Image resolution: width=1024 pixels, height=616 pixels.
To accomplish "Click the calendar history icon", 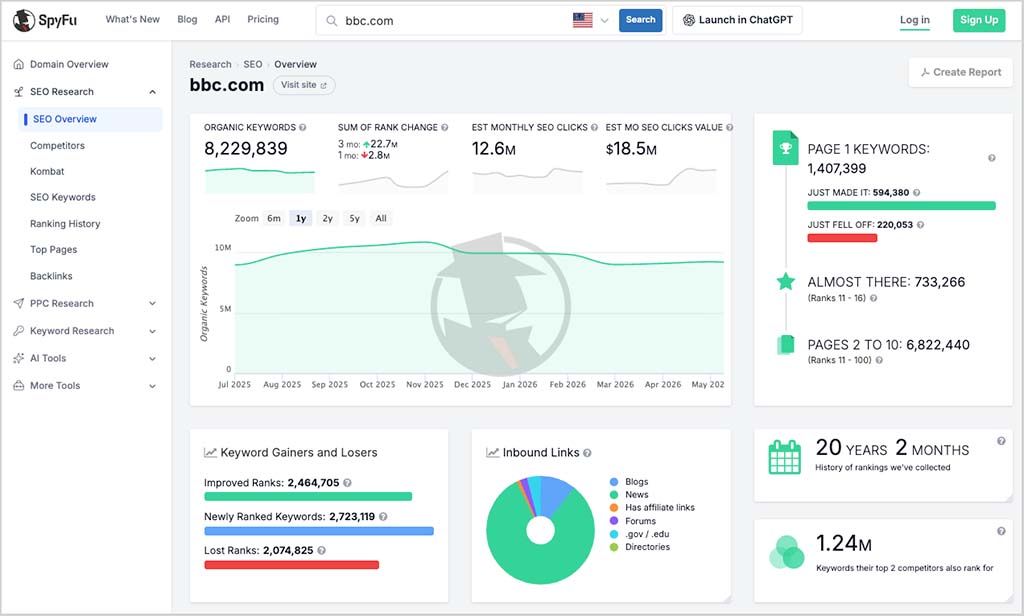I will [x=784, y=457].
